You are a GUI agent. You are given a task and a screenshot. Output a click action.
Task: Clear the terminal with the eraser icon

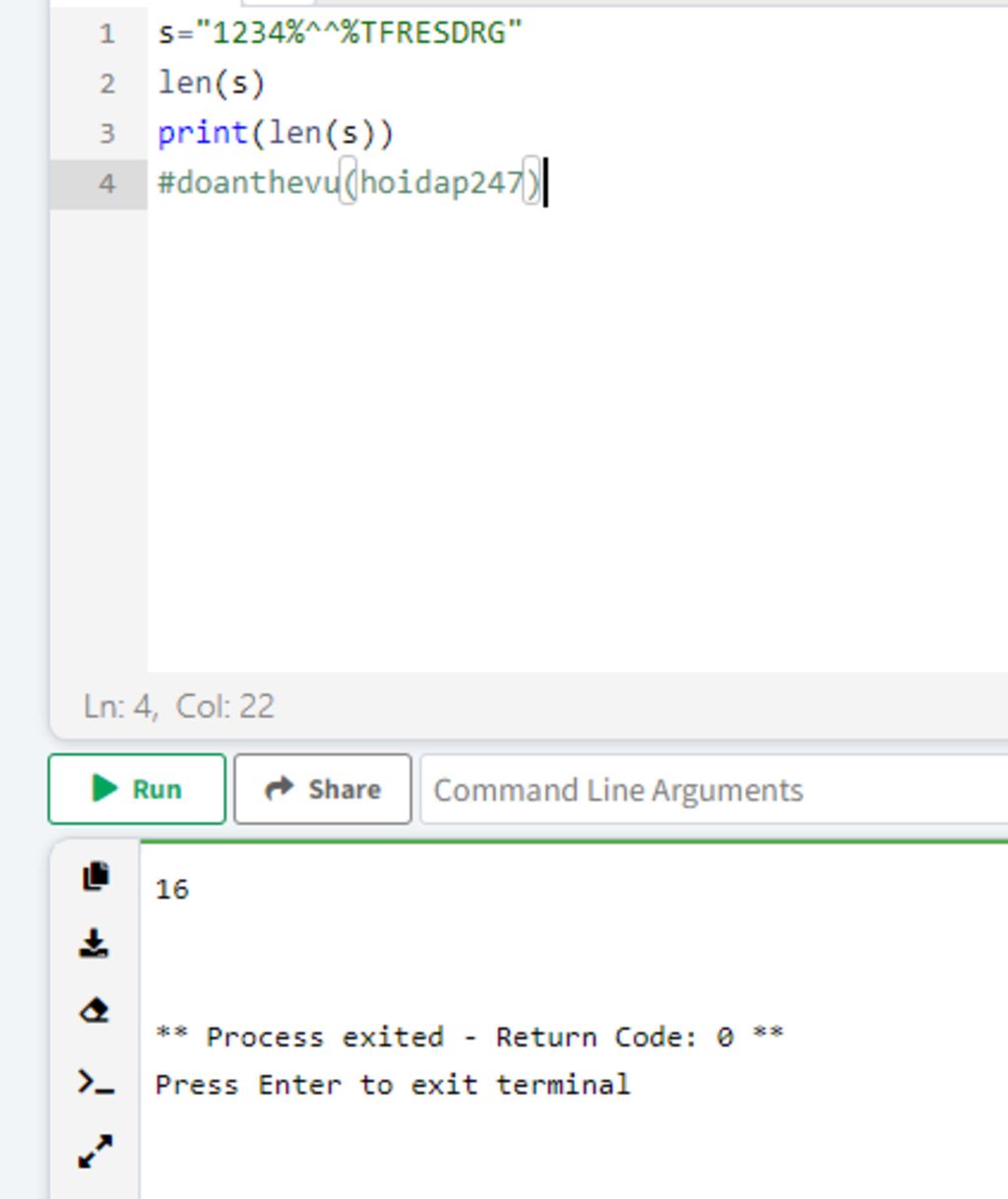[x=94, y=1011]
